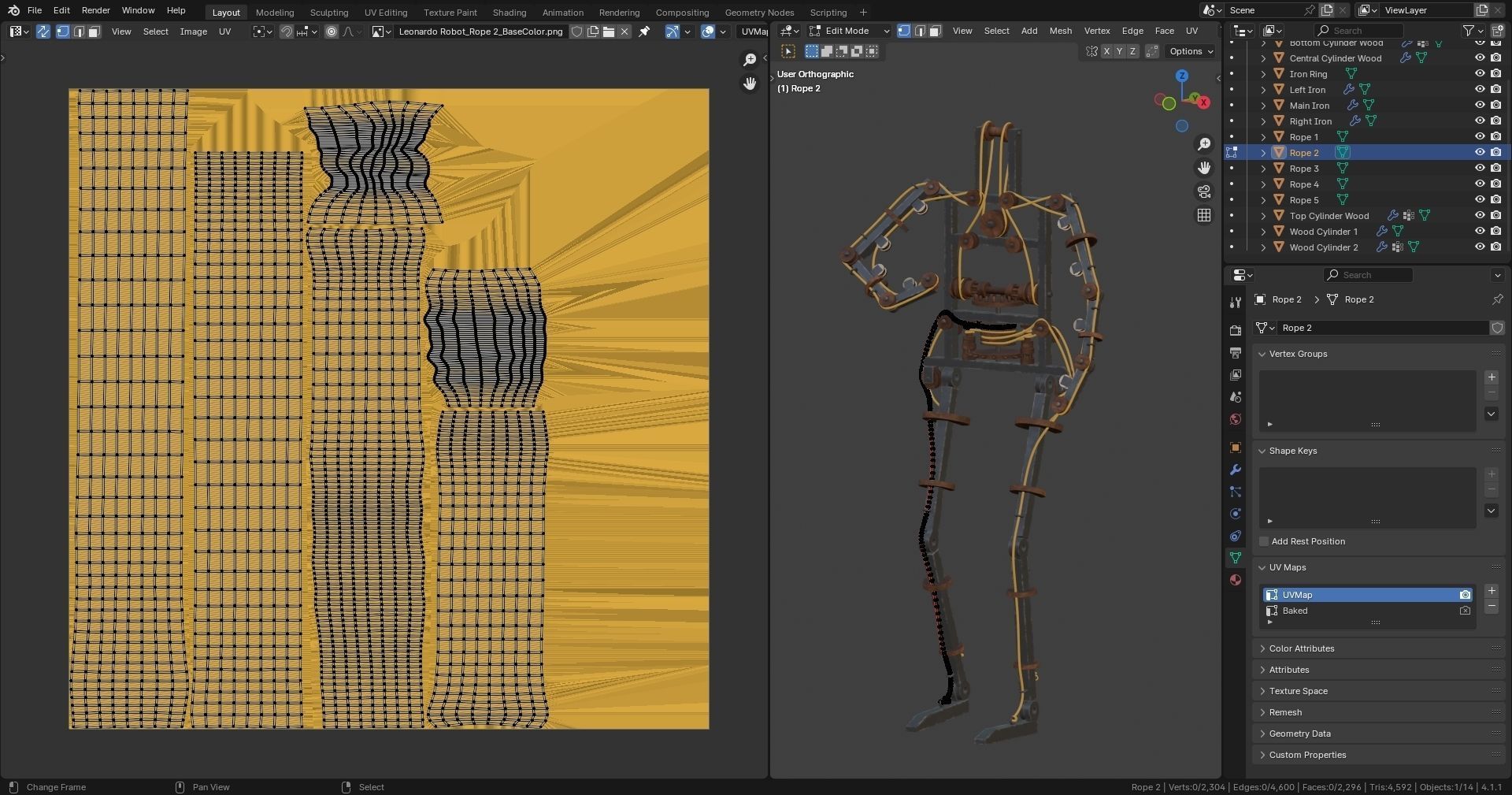Open the Physics properties tab icon
The width and height of the screenshot is (1512, 795).
[x=1235, y=514]
